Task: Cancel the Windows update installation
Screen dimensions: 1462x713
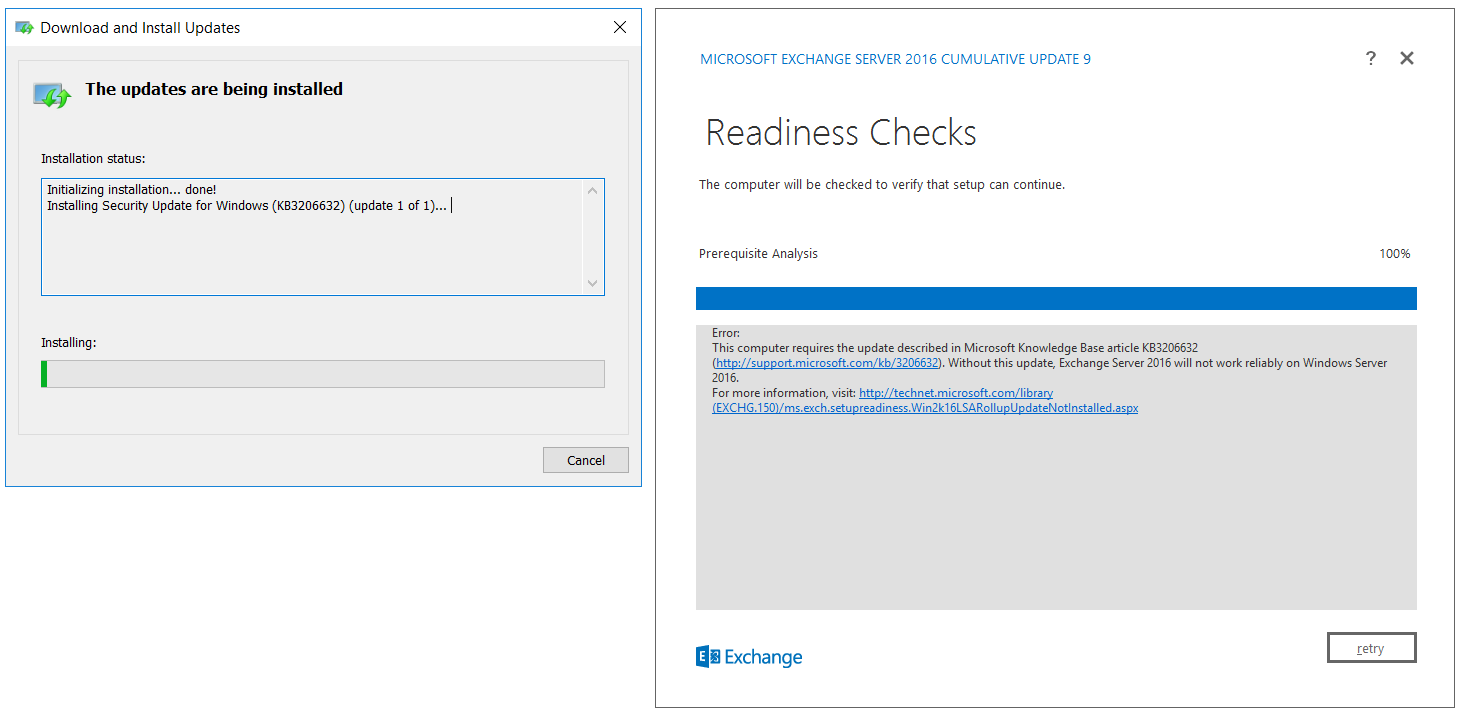Action: pyautogui.click(x=586, y=460)
